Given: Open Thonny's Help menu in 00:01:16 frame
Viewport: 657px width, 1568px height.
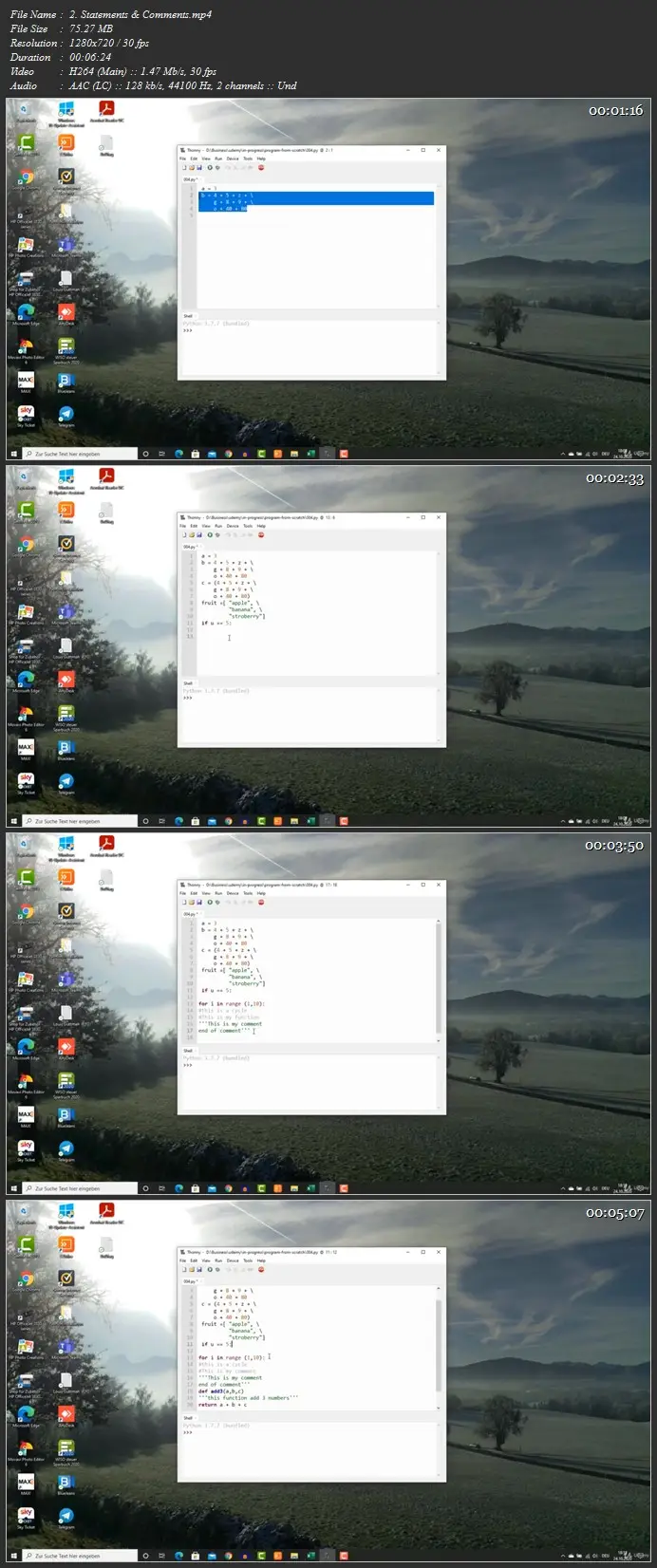Looking at the screenshot, I should [x=261, y=159].
